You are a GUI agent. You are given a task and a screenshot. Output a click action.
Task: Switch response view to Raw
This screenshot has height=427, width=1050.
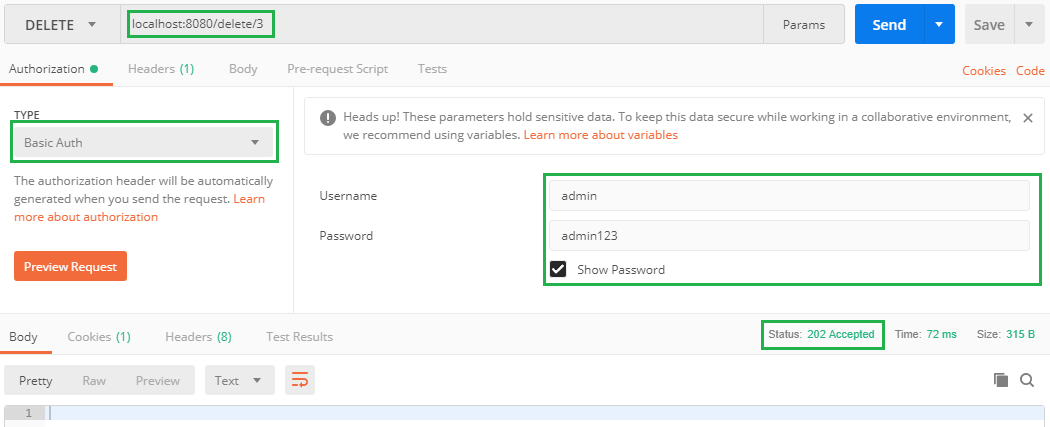94,380
